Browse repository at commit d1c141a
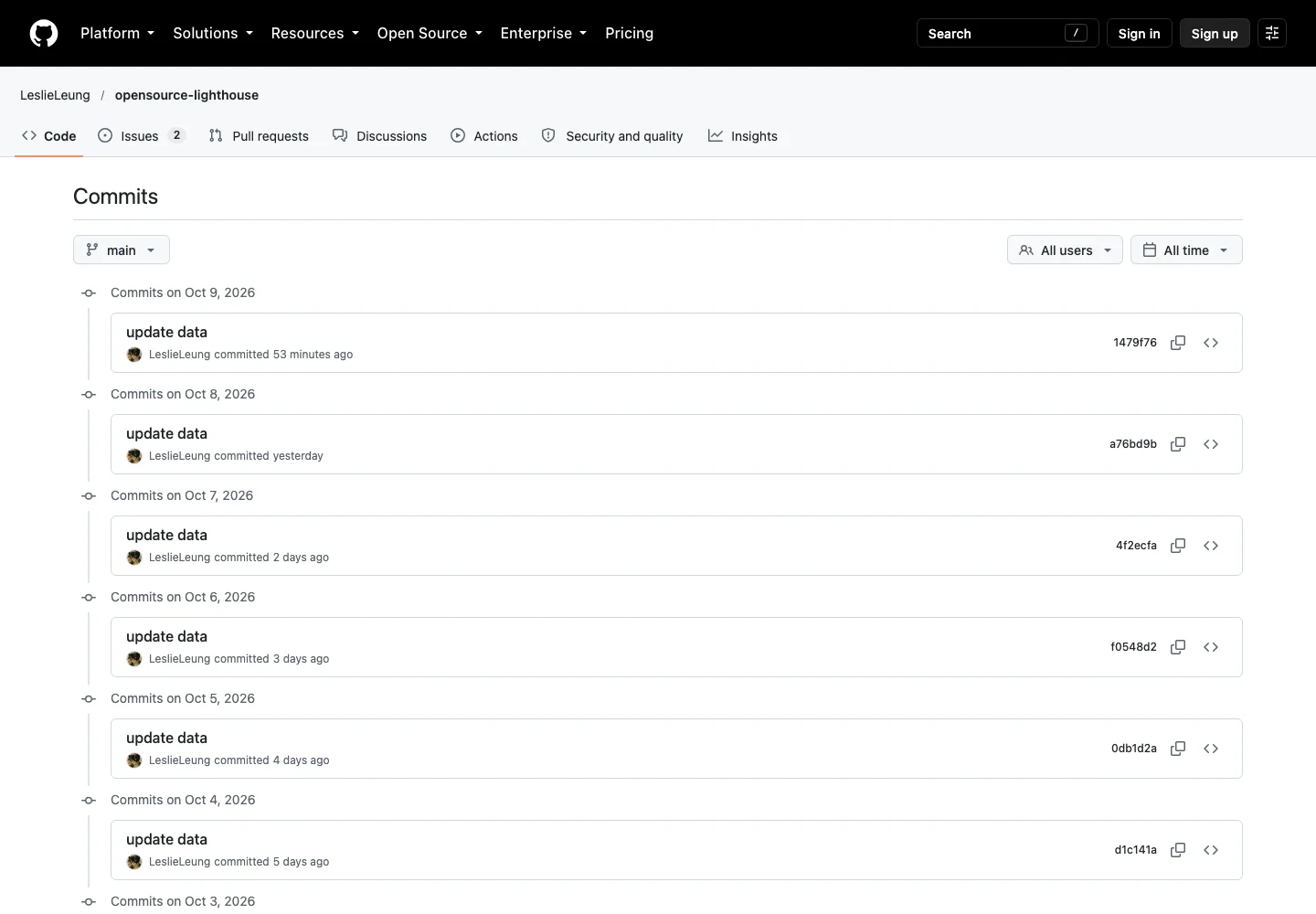 1211,850
